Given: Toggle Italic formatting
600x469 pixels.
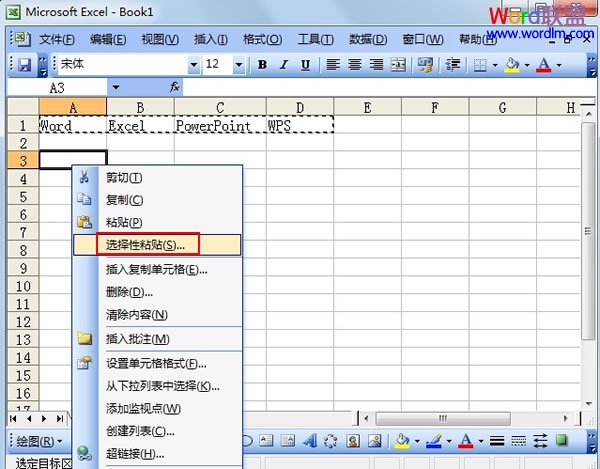Looking at the screenshot, I should tap(284, 65).
